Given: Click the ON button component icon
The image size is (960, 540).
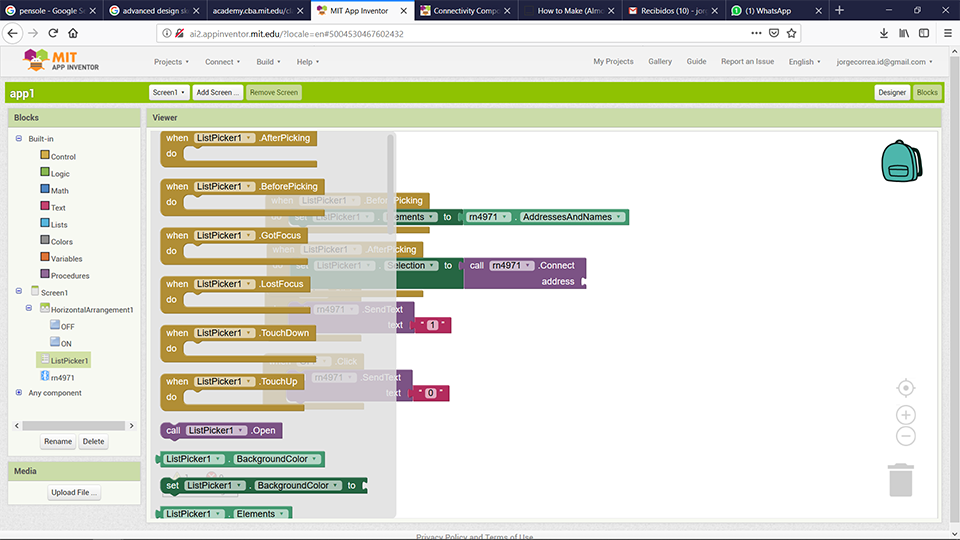Looking at the screenshot, I should pyautogui.click(x=55, y=342).
